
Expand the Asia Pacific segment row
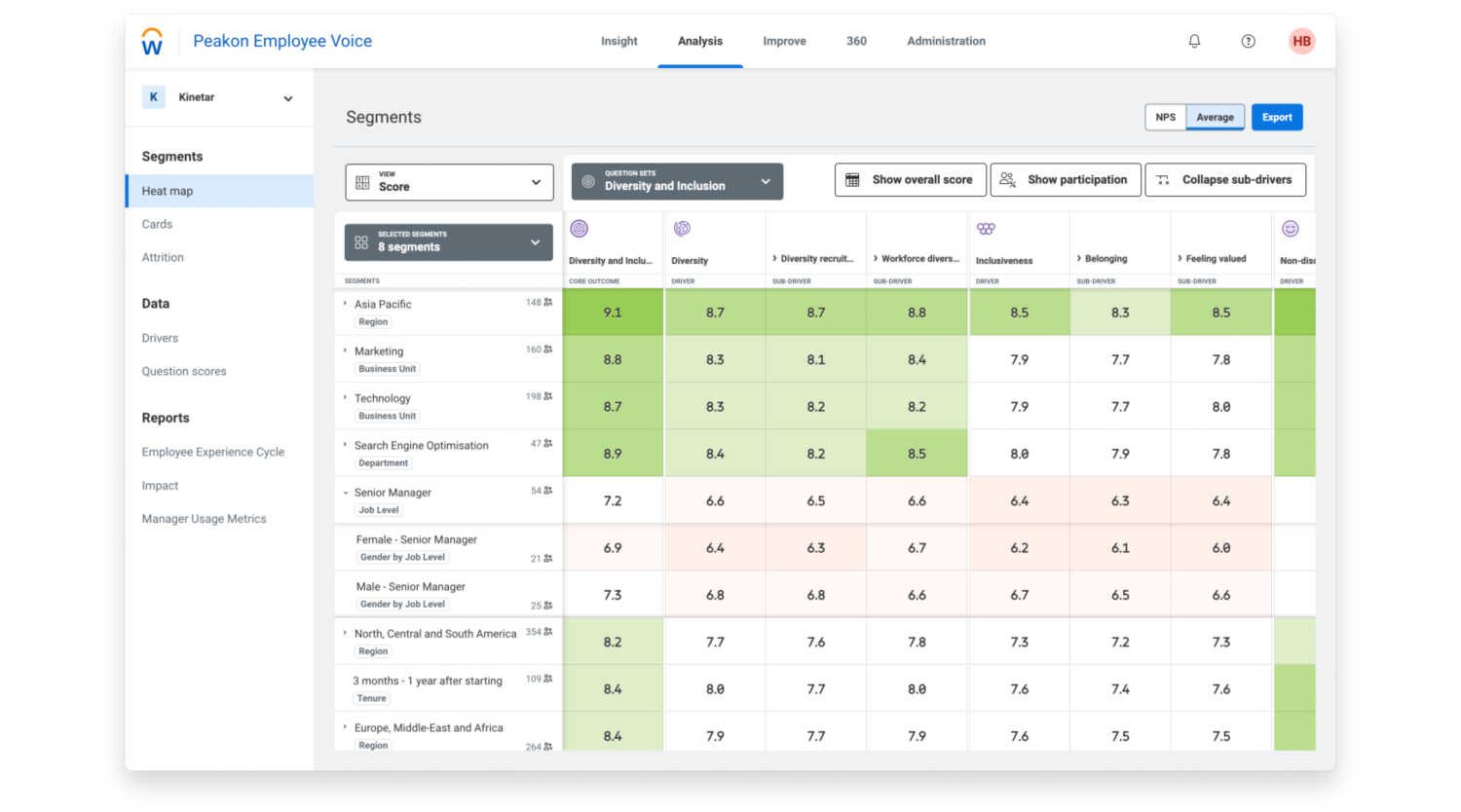[345, 304]
